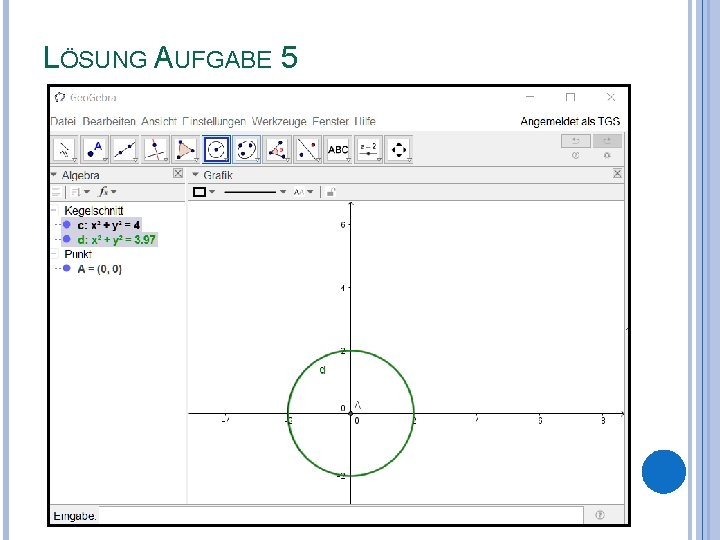This screenshot has width=720, height=540.
Task: Click the Kegelschnitt heading text
Action: pyautogui.click(x=94, y=210)
